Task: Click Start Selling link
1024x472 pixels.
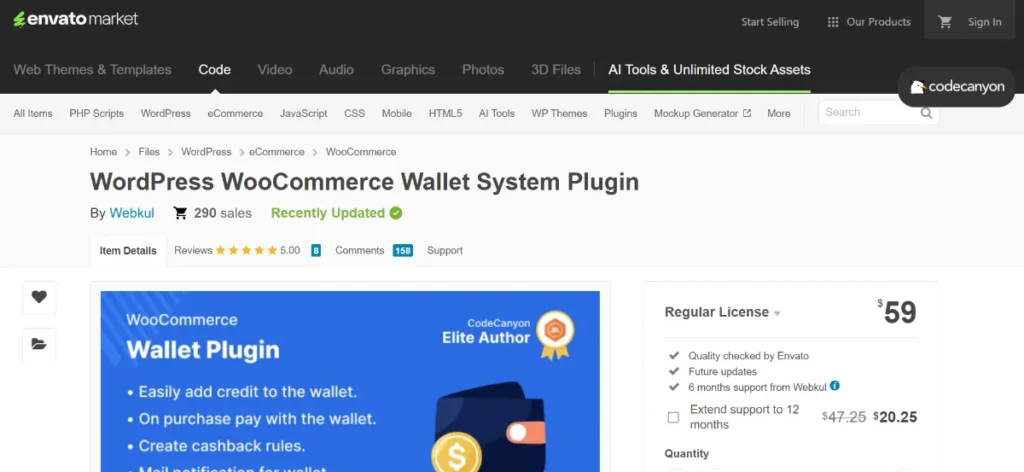Action: tap(770, 22)
